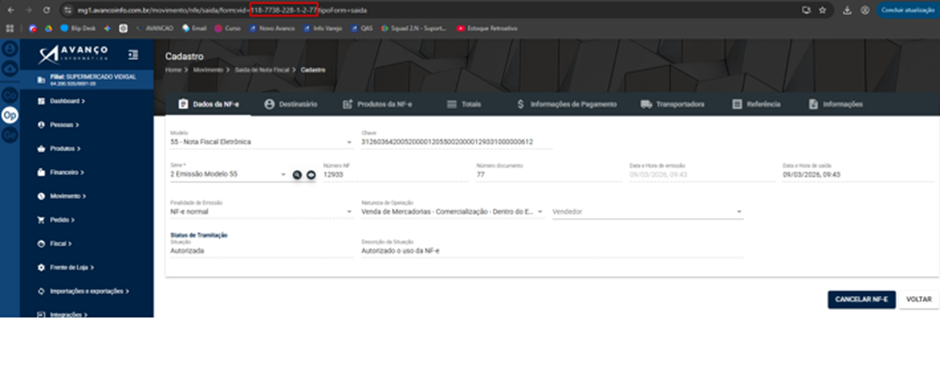Click the 'Ge' circular module icon
This screenshot has width=940, height=381.
click(x=10, y=135)
